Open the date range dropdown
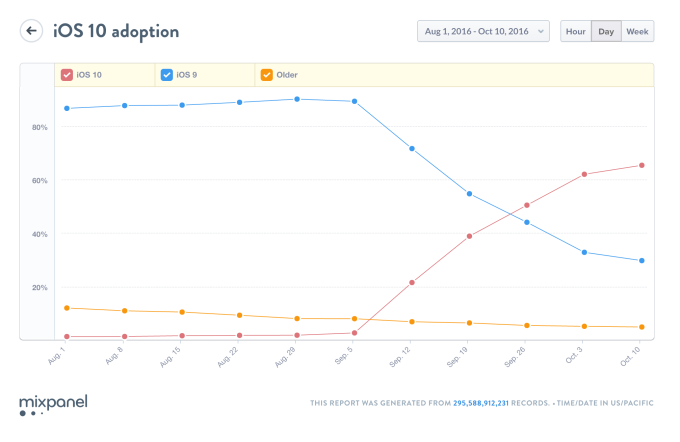The image size is (680, 442). (x=483, y=31)
